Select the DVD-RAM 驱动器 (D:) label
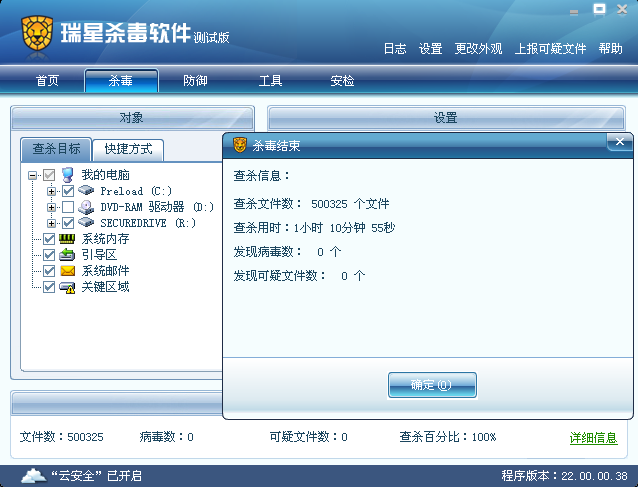The width and height of the screenshot is (638, 487). point(157,207)
